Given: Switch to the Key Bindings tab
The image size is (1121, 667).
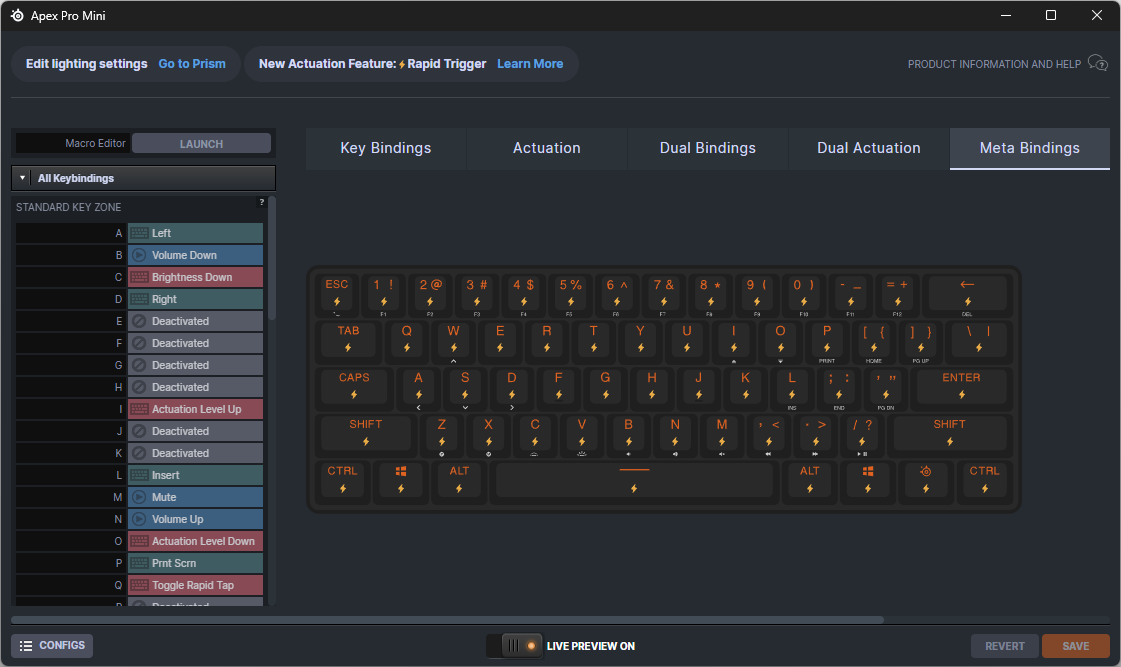Looking at the screenshot, I should tap(386, 148).
